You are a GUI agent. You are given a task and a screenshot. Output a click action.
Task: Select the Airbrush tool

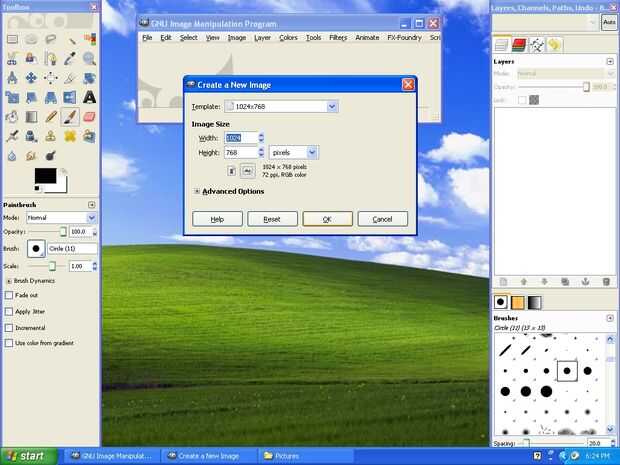(12, 136)
